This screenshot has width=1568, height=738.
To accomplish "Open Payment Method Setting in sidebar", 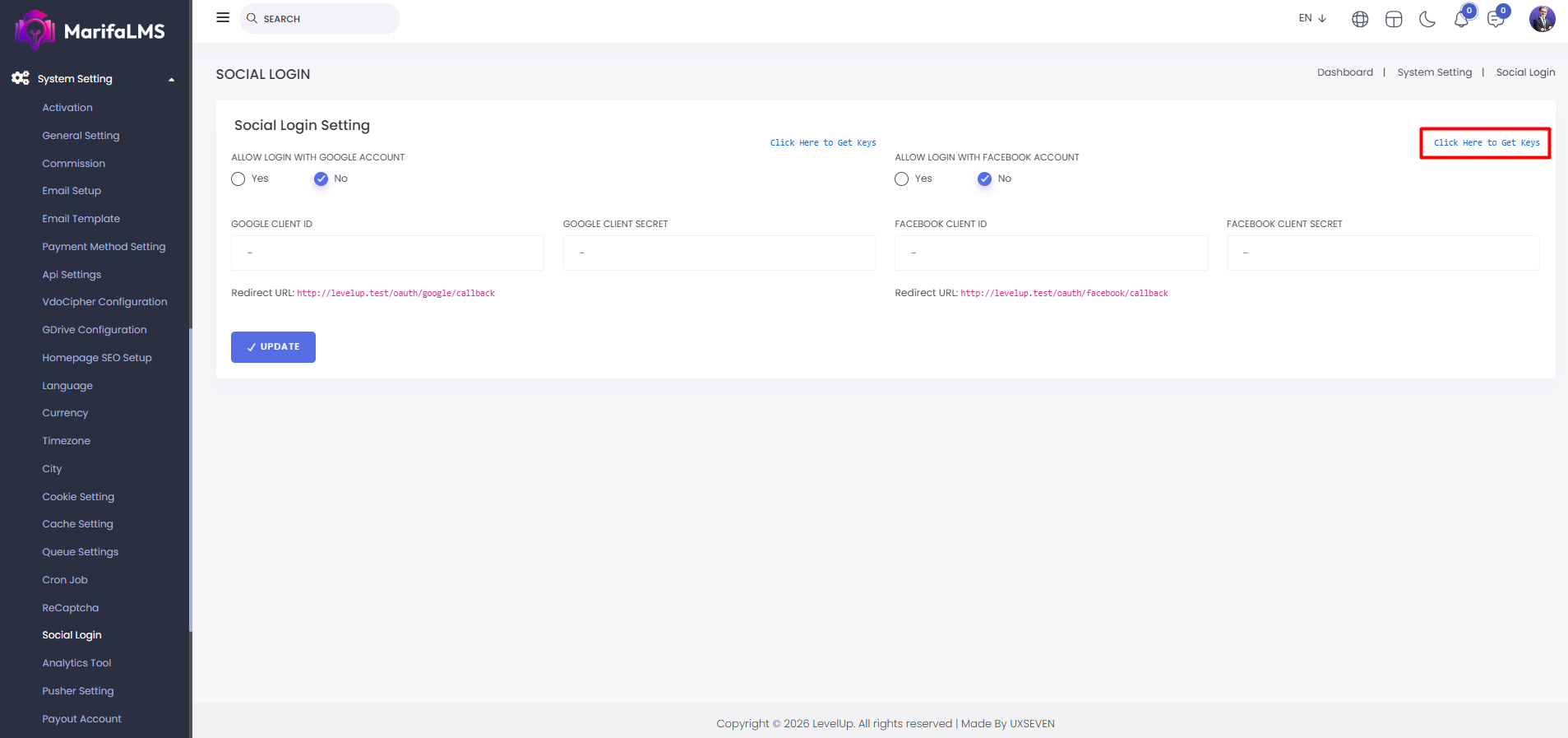I will 104,247.
